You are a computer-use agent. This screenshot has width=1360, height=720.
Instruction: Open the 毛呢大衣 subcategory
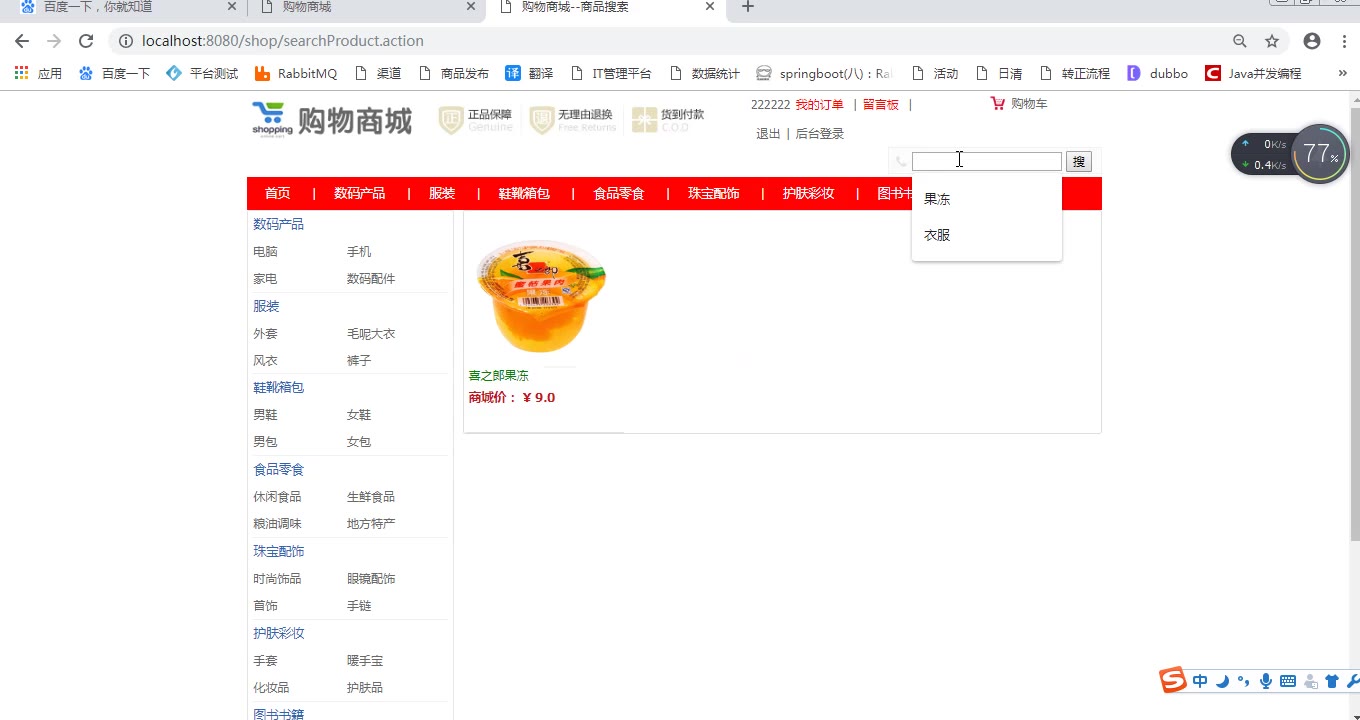[x=371, y=334]
